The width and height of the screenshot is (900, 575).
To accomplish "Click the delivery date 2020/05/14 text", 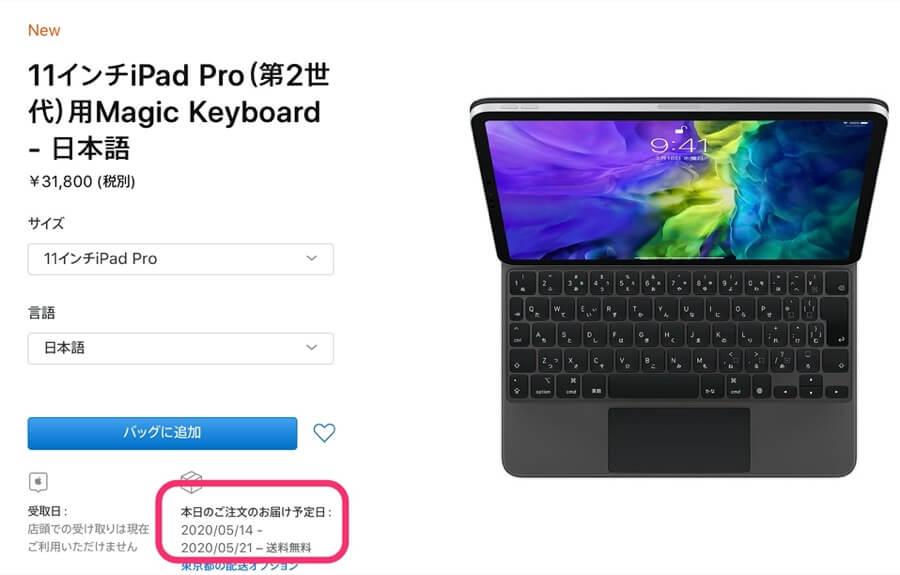I will coord(217,530).
